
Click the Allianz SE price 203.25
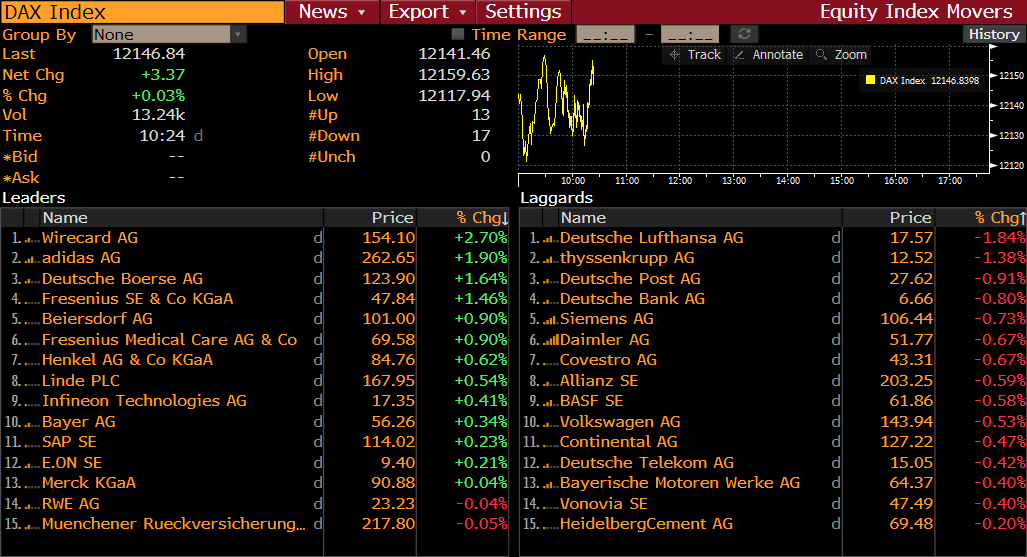coord(906,381)
